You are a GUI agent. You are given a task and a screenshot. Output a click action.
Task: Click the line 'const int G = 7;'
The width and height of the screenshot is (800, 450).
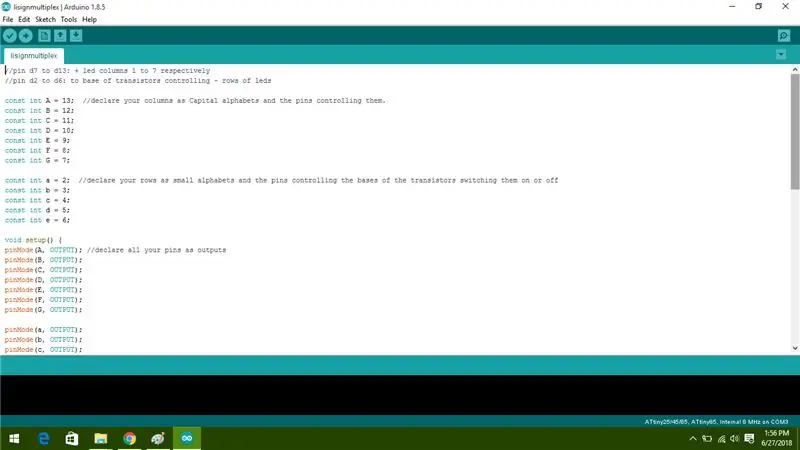point(37,160)
